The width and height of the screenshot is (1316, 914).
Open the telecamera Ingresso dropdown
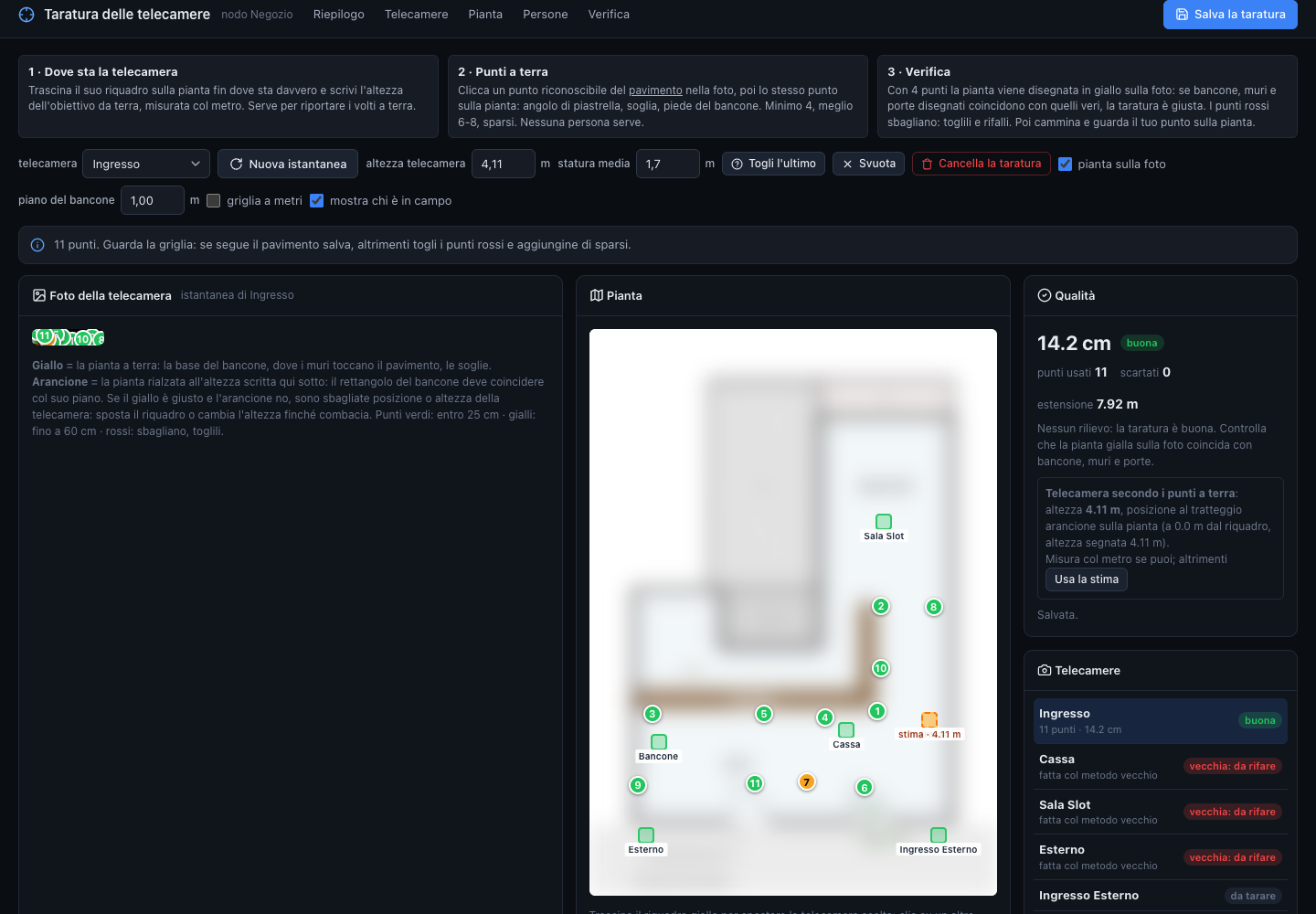pyautogui.click(x=146, y=164)
